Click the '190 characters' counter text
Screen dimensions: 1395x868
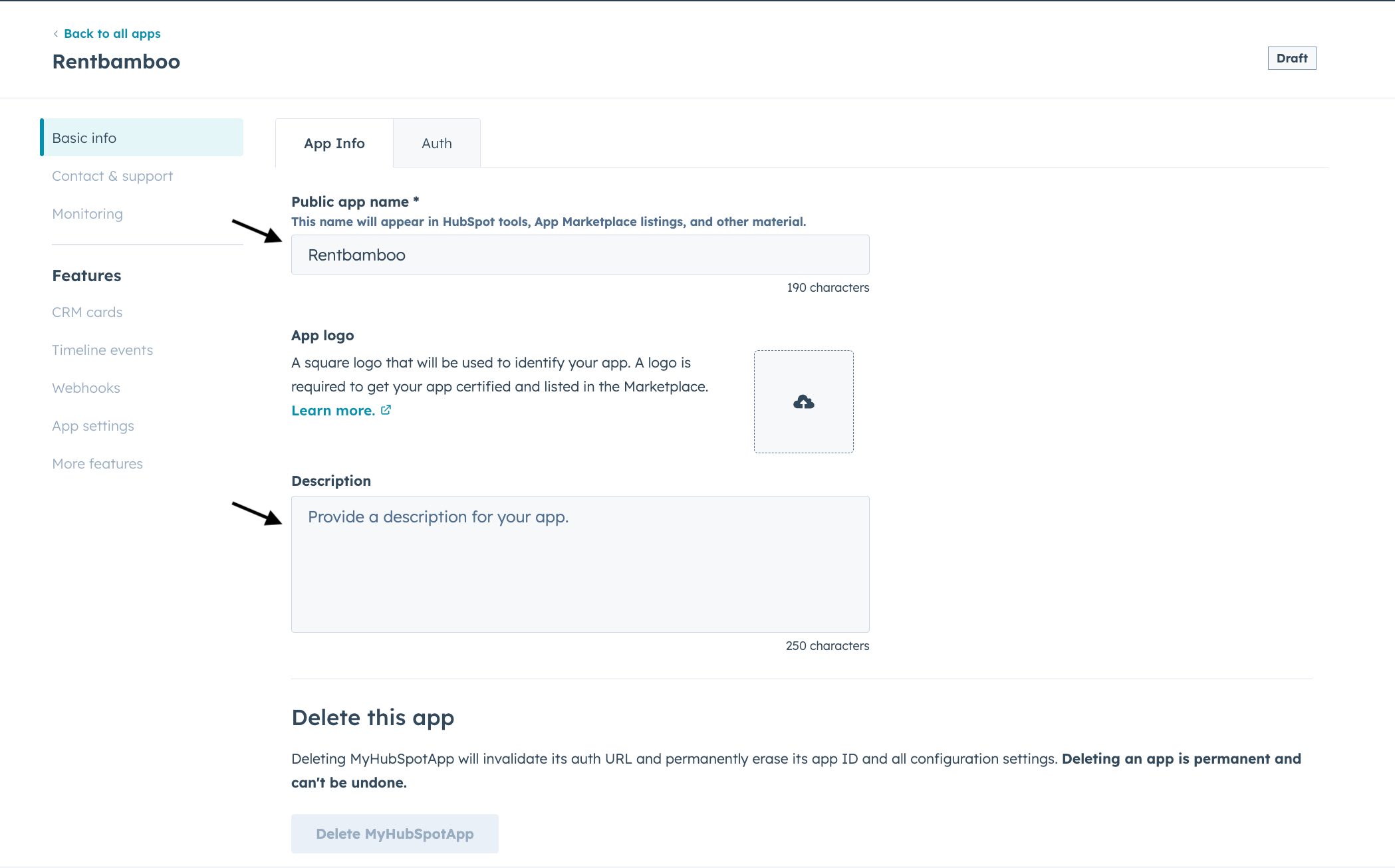click(828, 288)
